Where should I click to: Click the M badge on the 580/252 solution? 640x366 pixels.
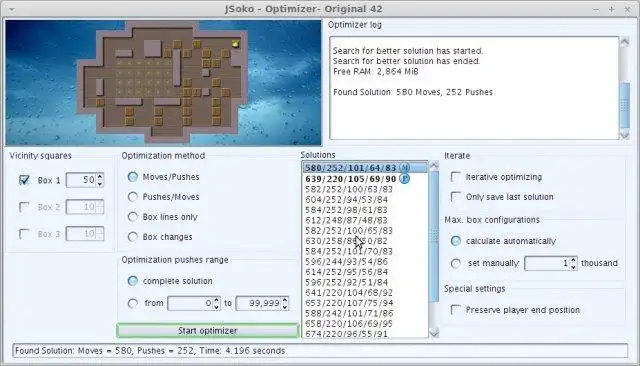[x=404, y=168]
